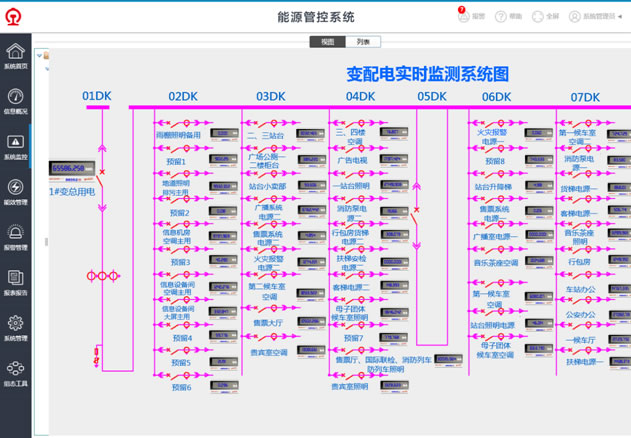
Task: Click the meter display beside 售票大厅
Action: click(x=311, y=322)
